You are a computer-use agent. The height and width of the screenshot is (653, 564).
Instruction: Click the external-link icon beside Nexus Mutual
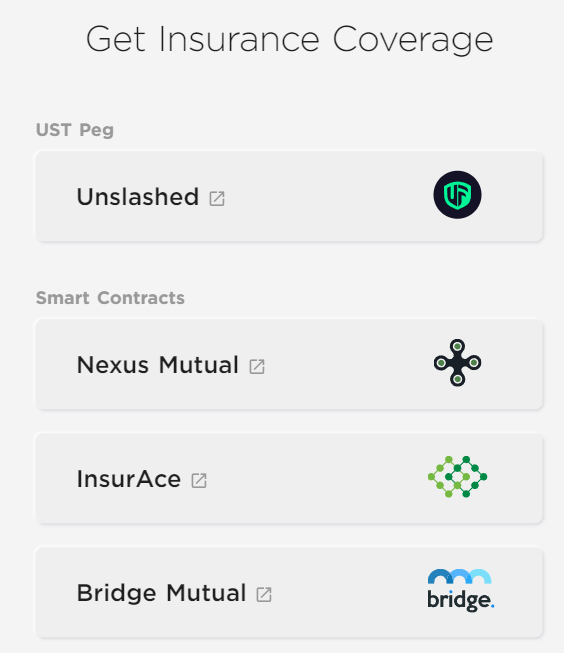coord(257,366)
